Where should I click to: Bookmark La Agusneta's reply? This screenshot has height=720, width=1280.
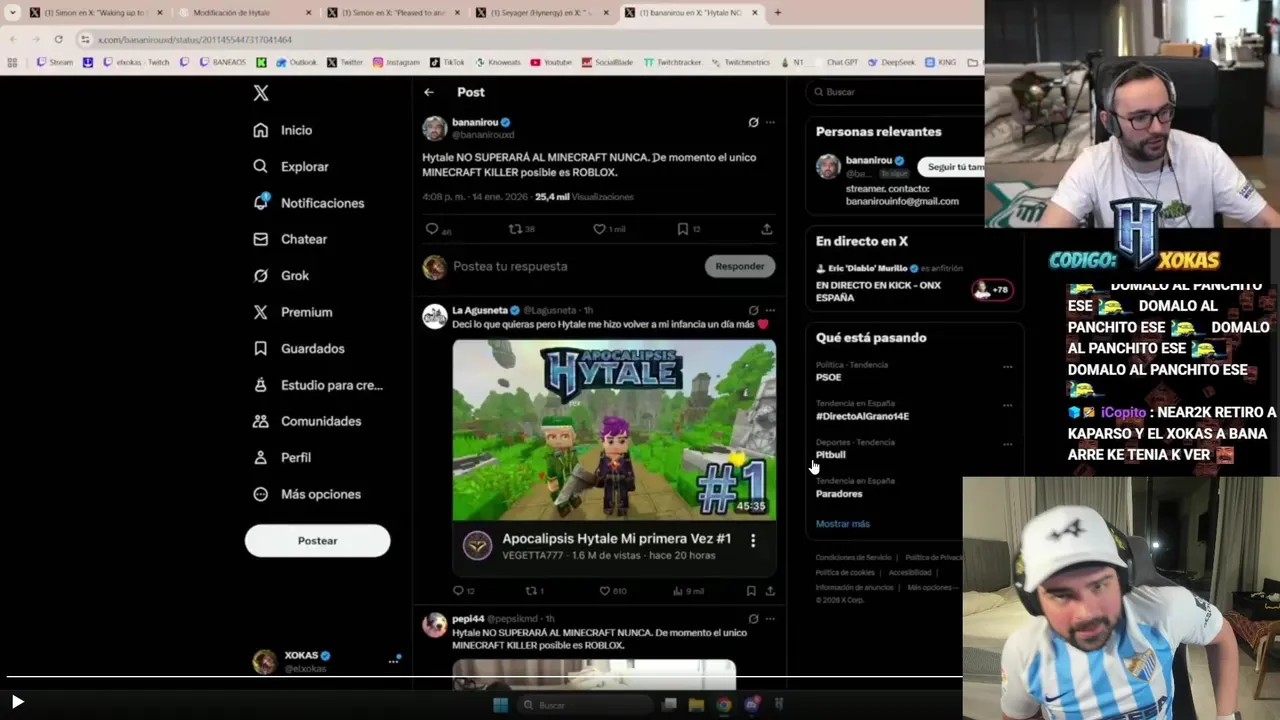[751, 591]
